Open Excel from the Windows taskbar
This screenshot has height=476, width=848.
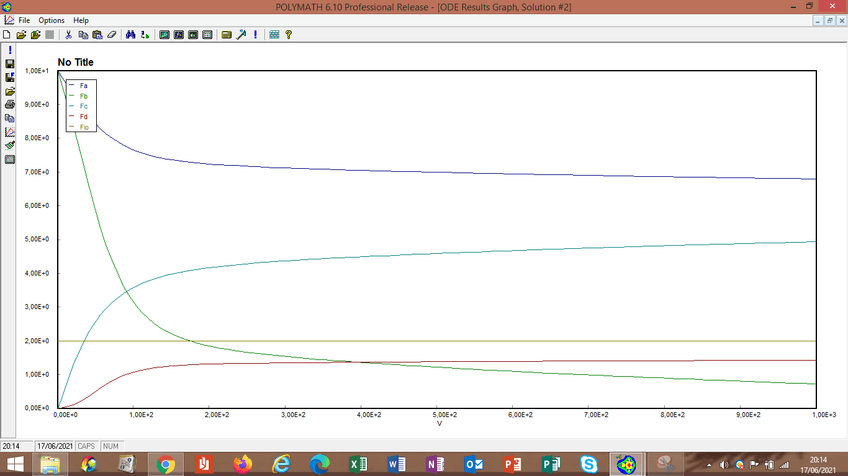point(357,464)
